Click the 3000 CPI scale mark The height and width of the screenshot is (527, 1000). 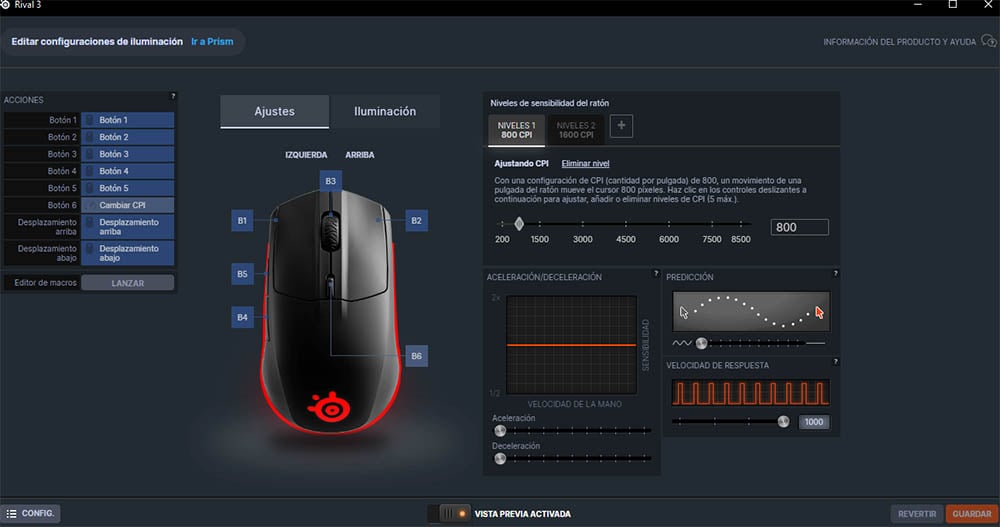582,239
